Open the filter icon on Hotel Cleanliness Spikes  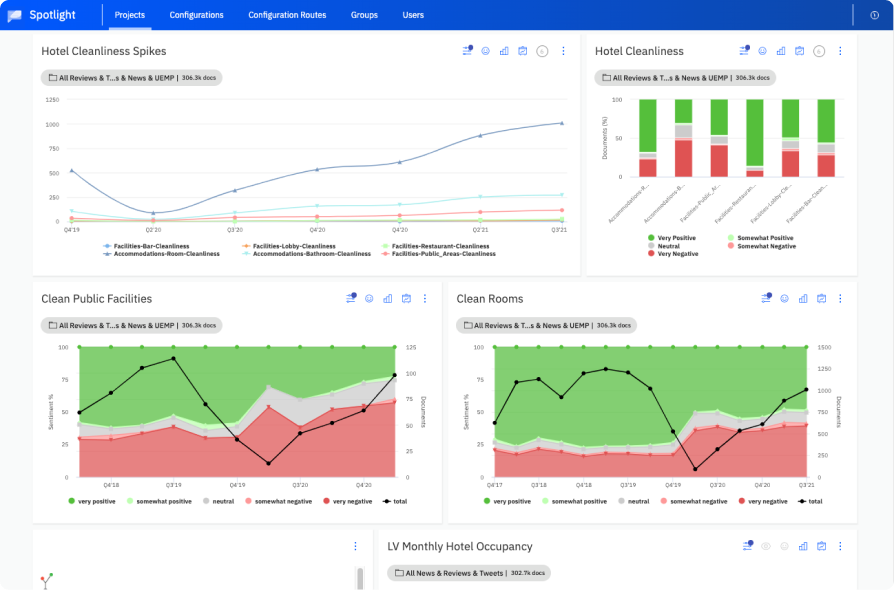tap(468, 50)
